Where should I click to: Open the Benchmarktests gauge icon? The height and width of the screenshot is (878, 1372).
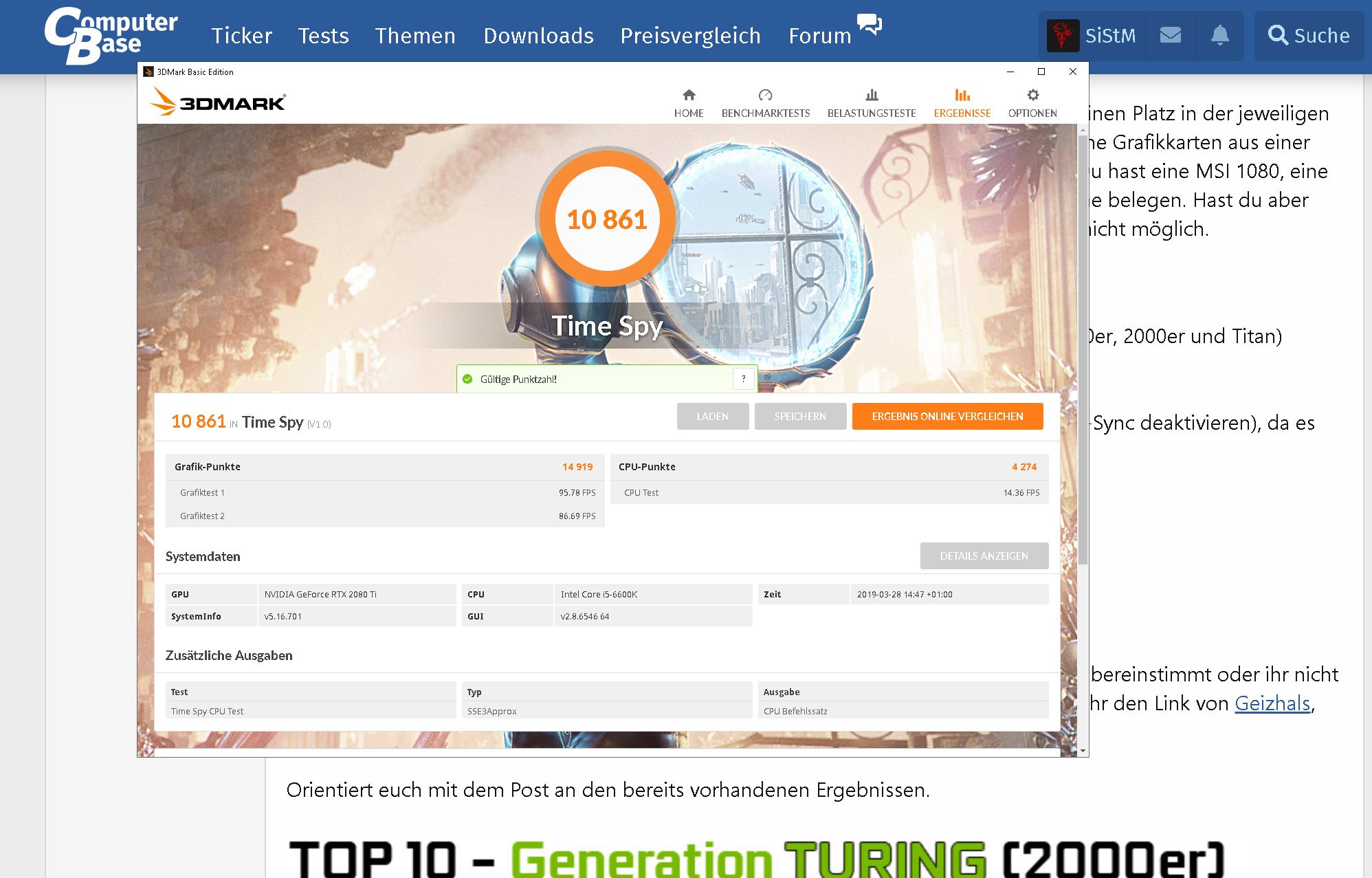coord(765,95)
